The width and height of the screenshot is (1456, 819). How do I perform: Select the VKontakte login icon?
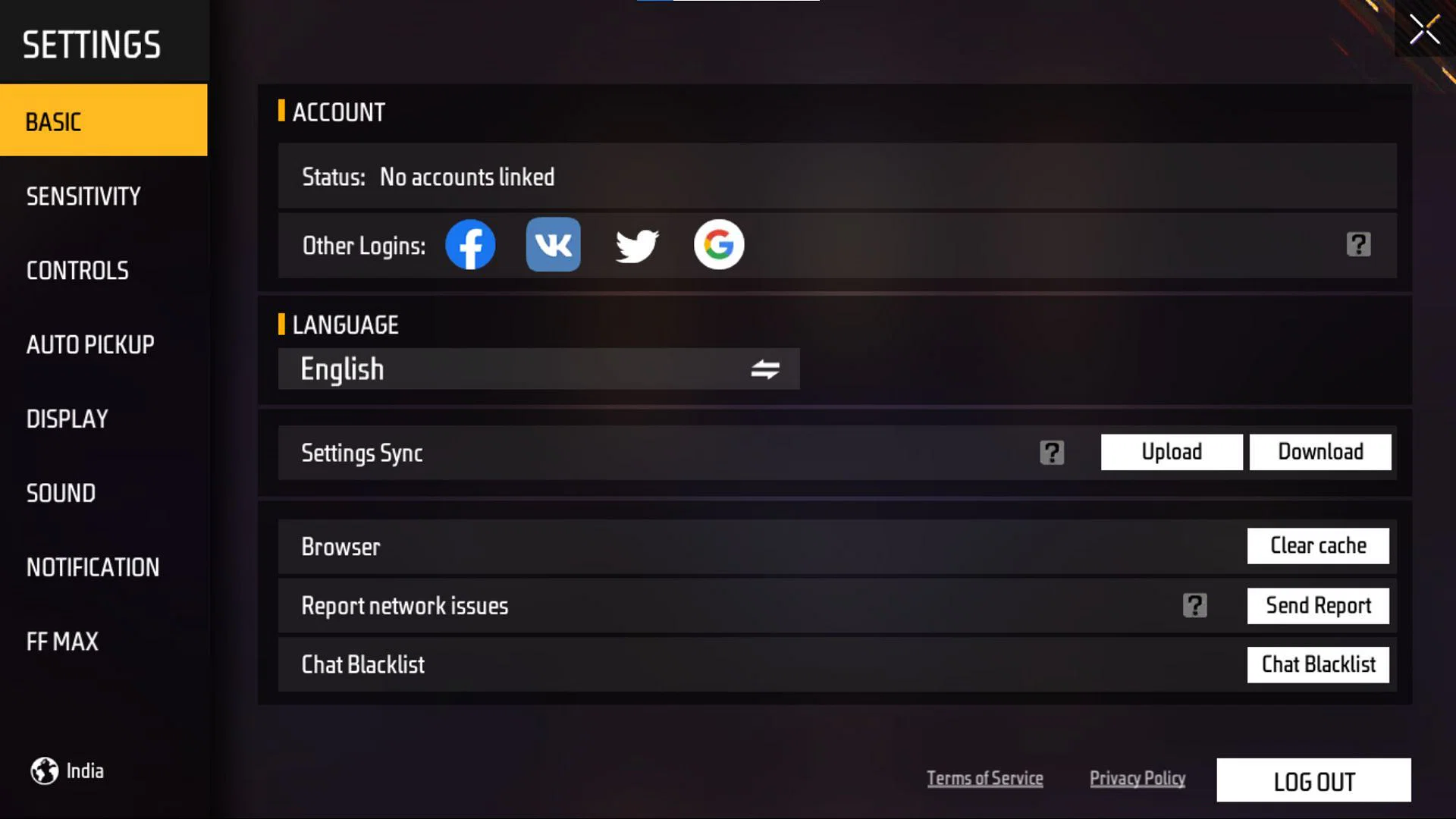pos(553,244)
